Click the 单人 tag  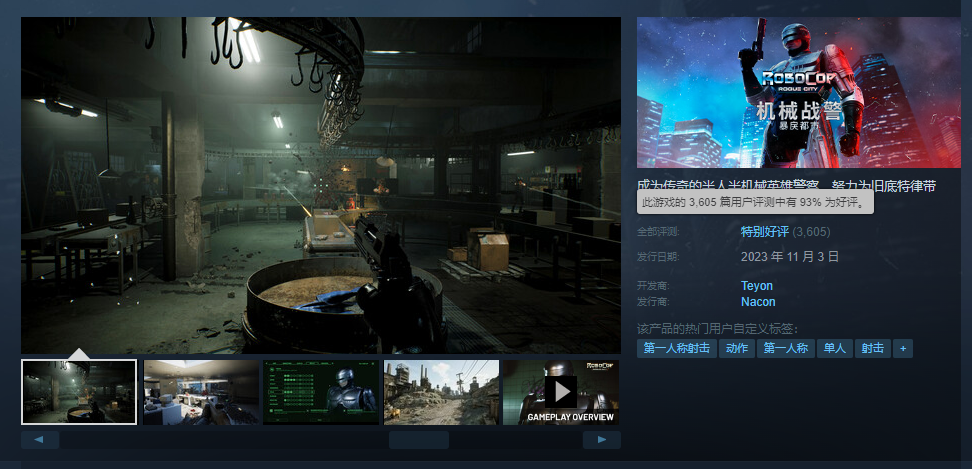834,348
